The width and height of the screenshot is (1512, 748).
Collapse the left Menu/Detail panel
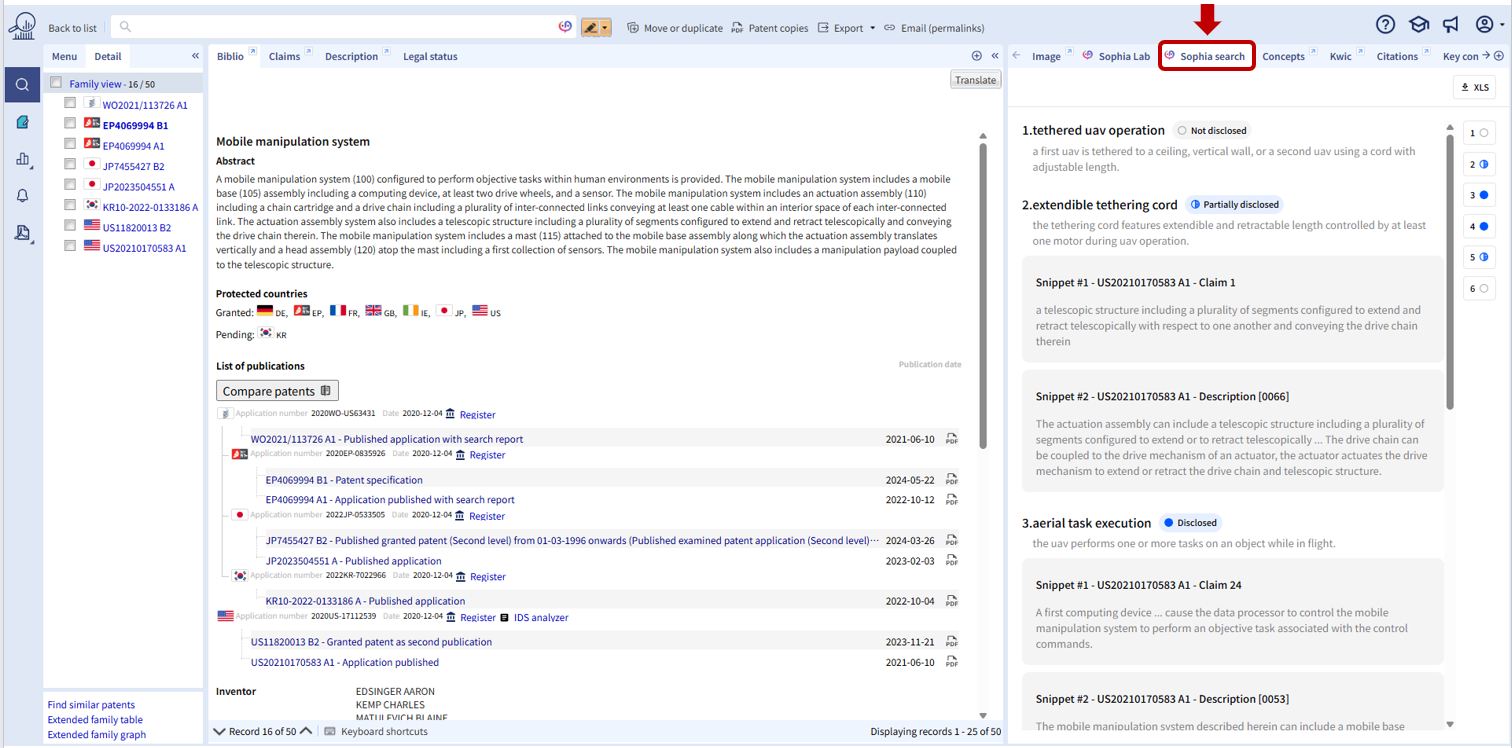(195, 57)
